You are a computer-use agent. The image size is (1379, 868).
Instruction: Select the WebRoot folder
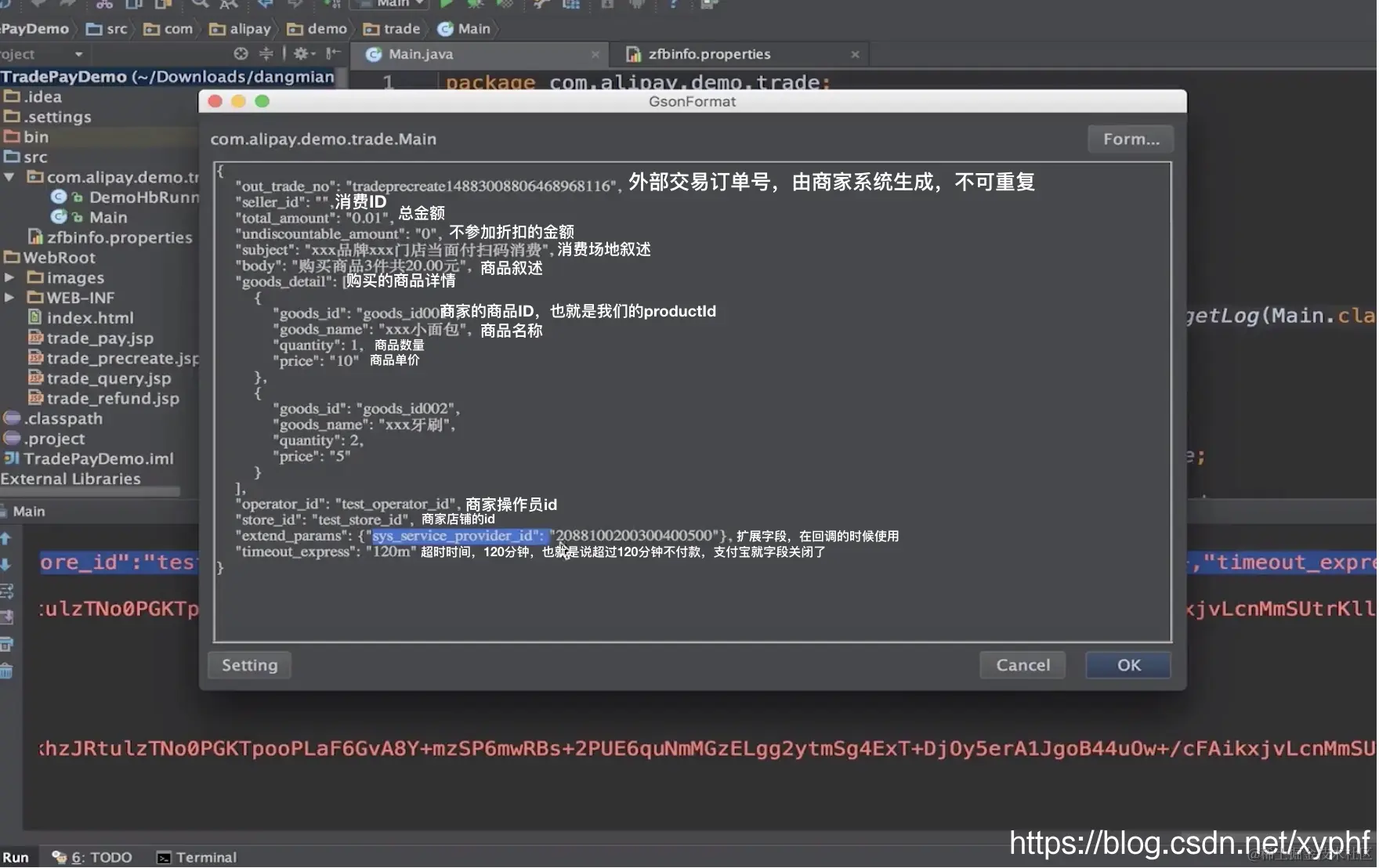[x=49, y=258]
